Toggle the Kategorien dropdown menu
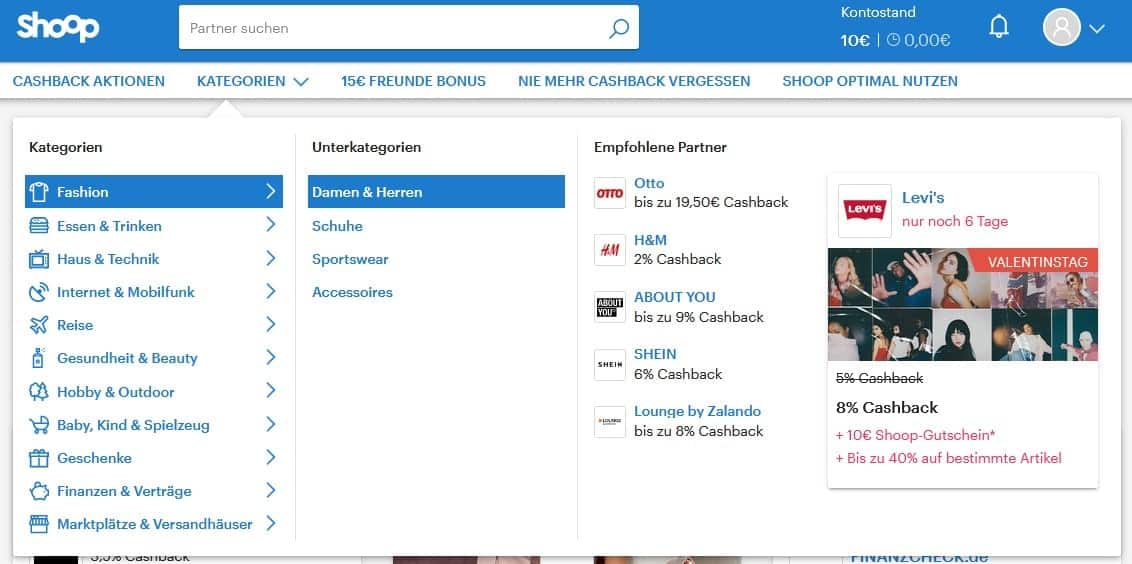Screen dimensions: 1132x564 [253, 81]
